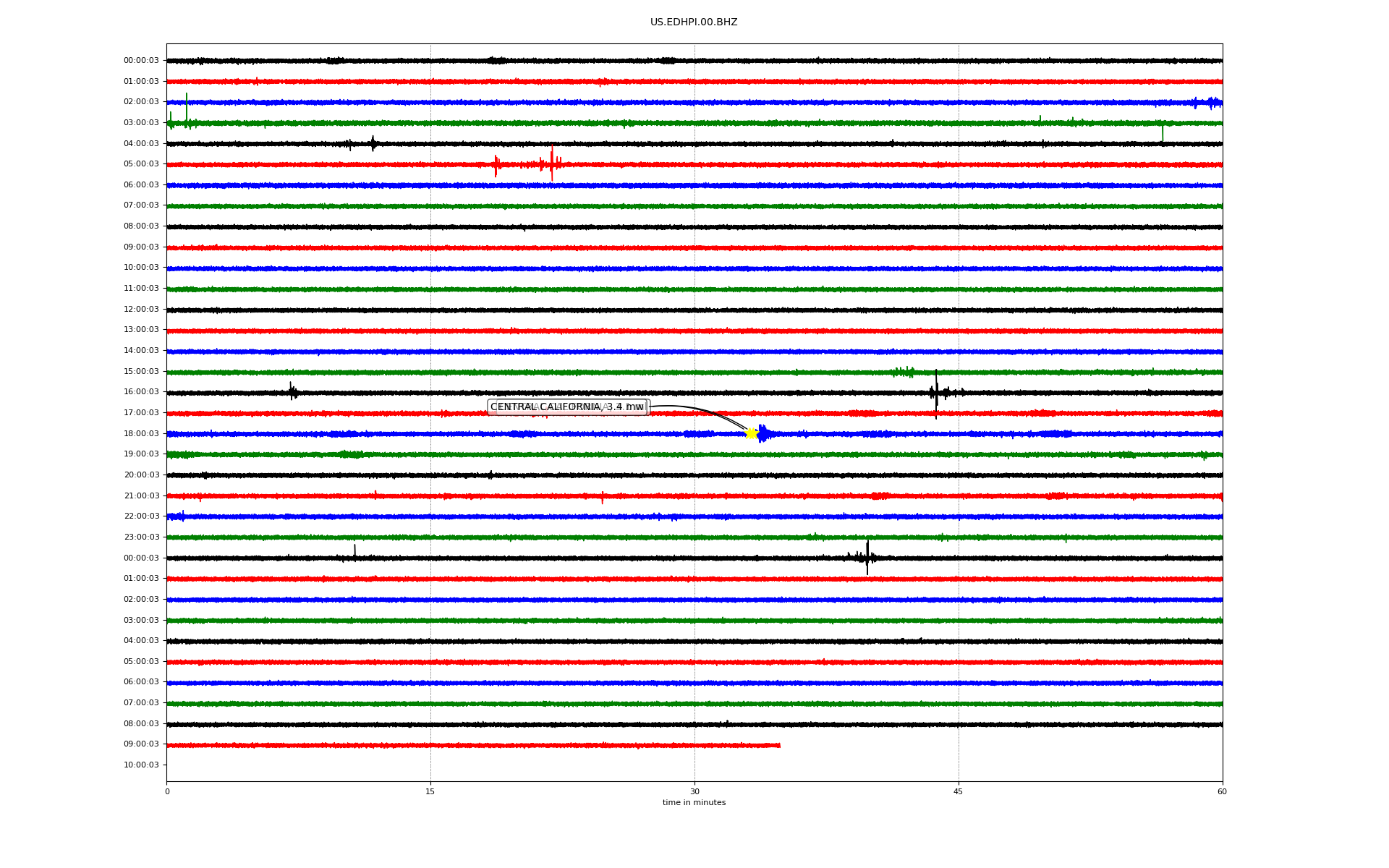
Task: Click the CENTRAL CALIFORNIA 3.4 mw annotation box
Action: [x=567, y=407]
